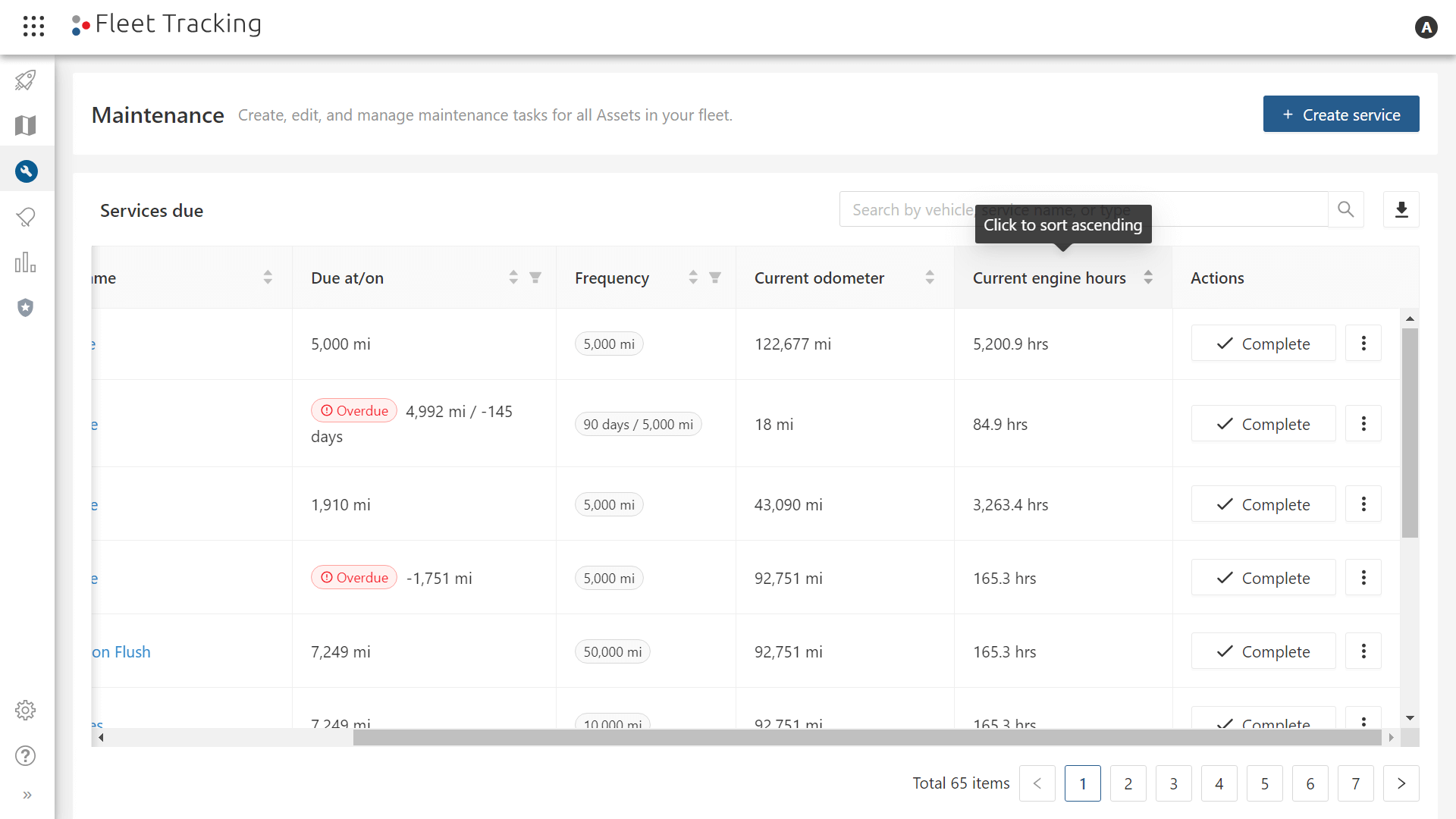Open the kebab actions menu on first row
1456x819 pixels.
1363,343
